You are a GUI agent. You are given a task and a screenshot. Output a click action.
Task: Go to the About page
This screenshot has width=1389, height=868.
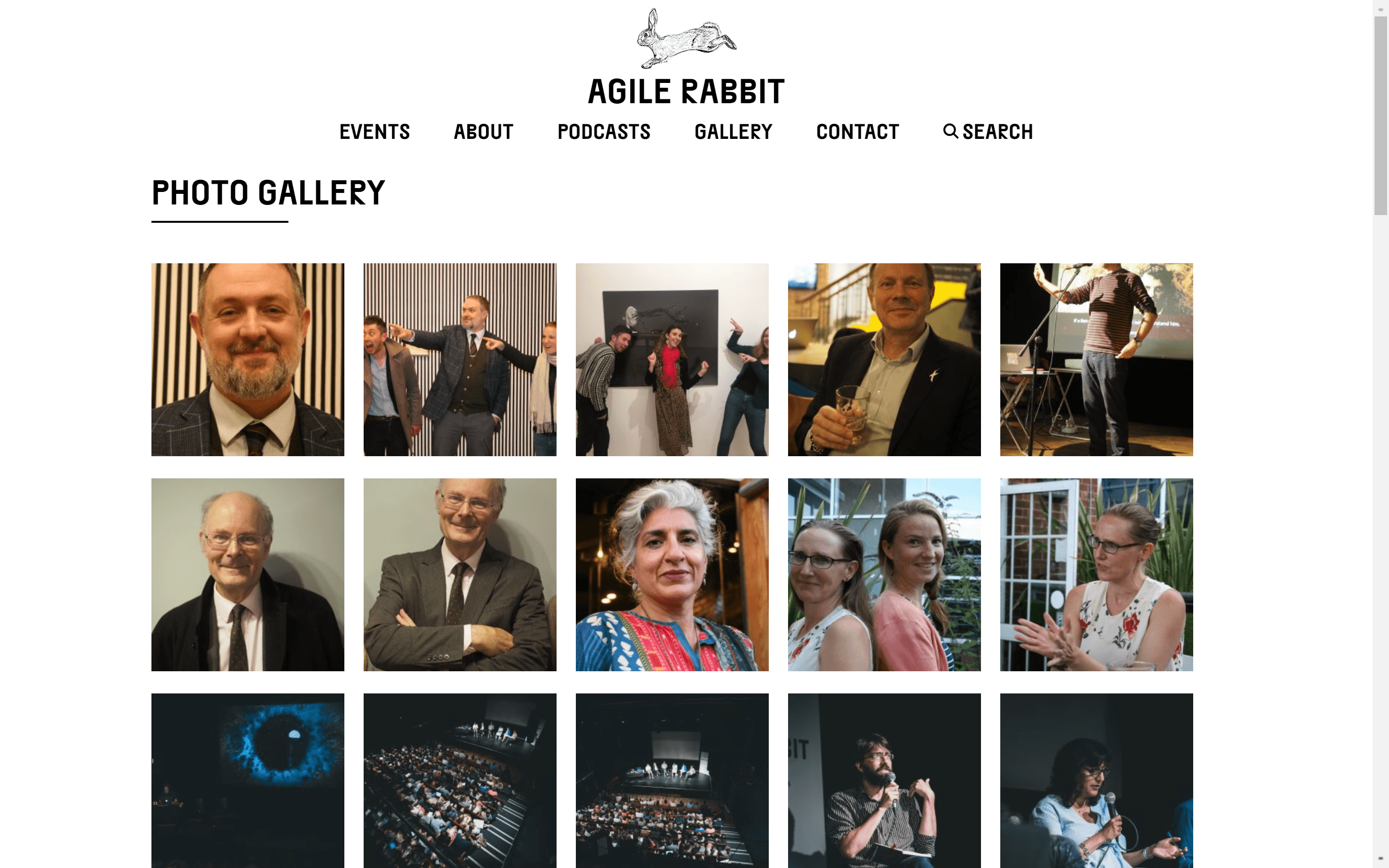pos(483,132)
